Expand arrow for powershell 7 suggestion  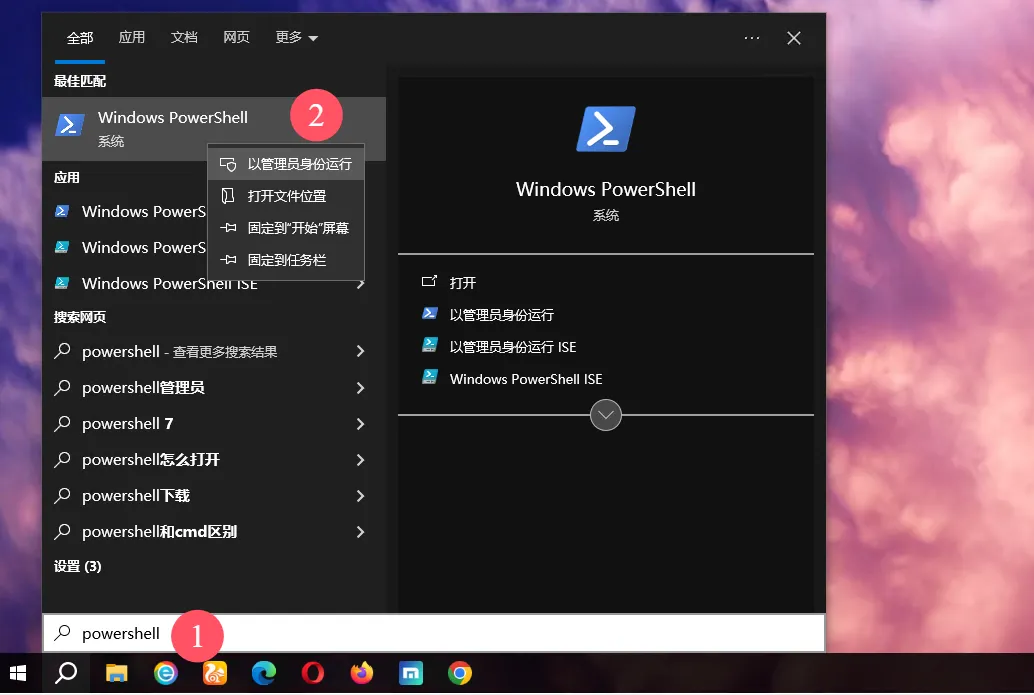point(361,423)
